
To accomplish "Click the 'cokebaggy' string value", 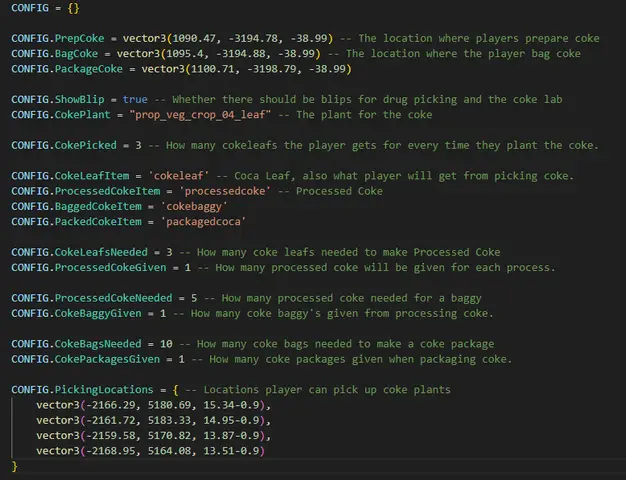I will coord(194,206).
